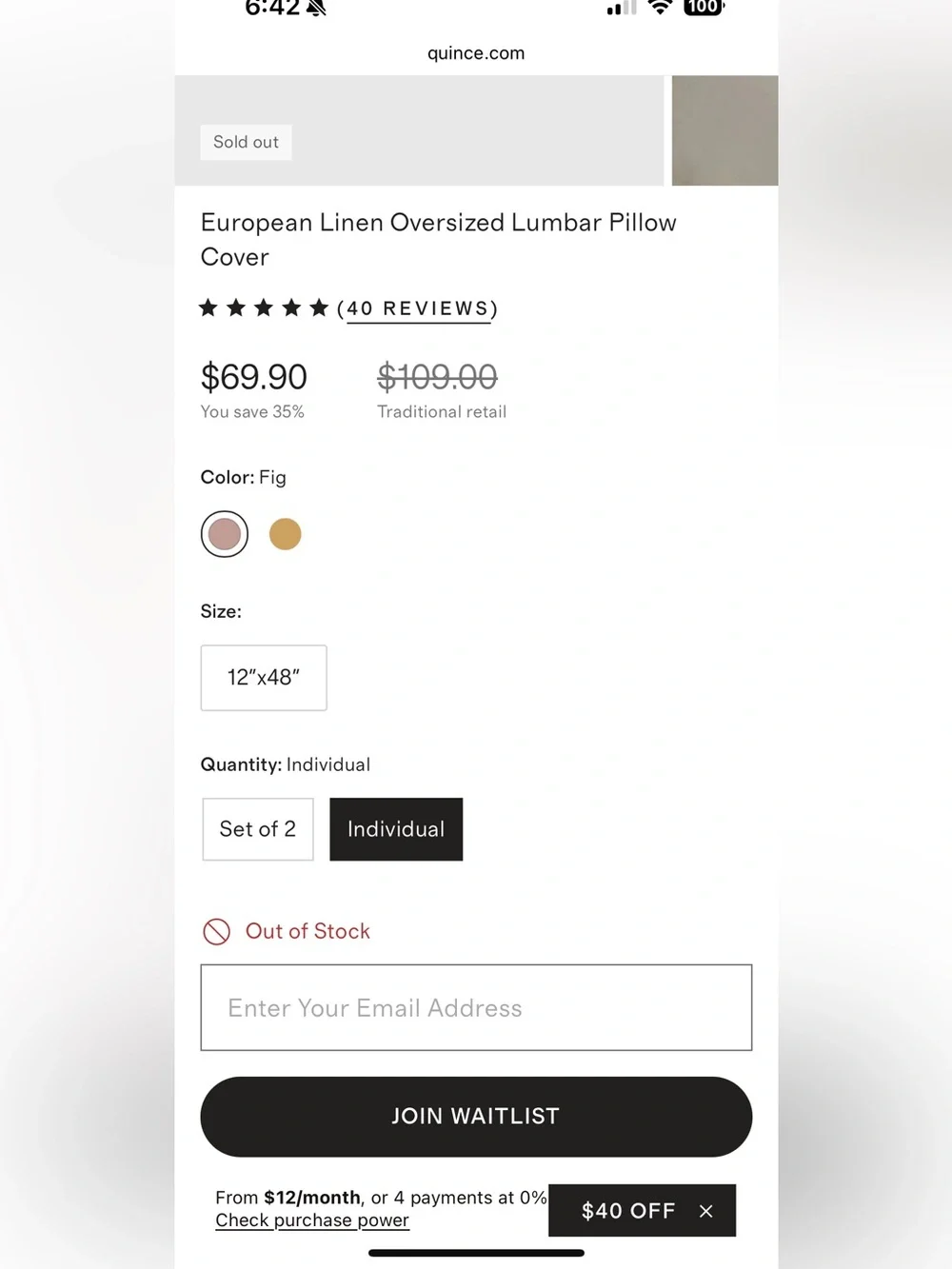Select the 12"x48" size option
The width and height of the screenshot is (952, 1269).
[x=264, y=678]
